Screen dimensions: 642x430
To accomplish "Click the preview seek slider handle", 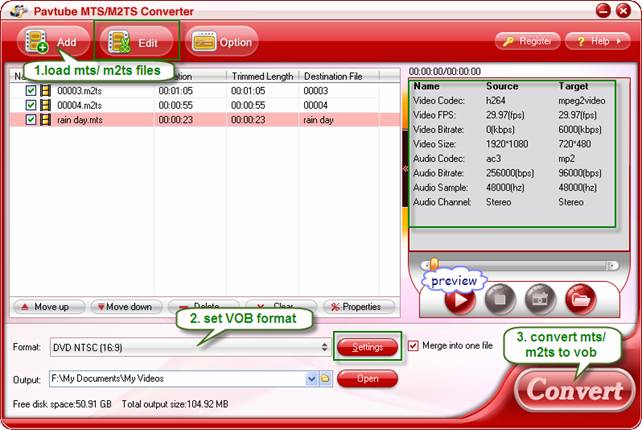I will 434,265.
